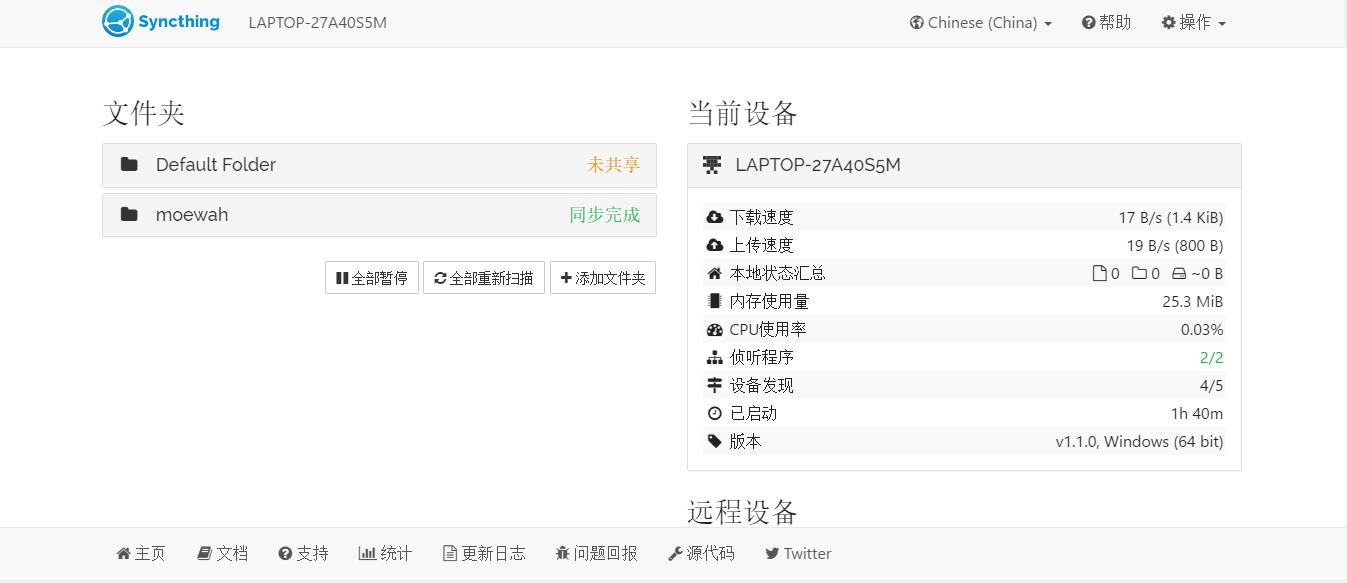
Task: Click the download speed cloud icon
Action: coord(714,217)
